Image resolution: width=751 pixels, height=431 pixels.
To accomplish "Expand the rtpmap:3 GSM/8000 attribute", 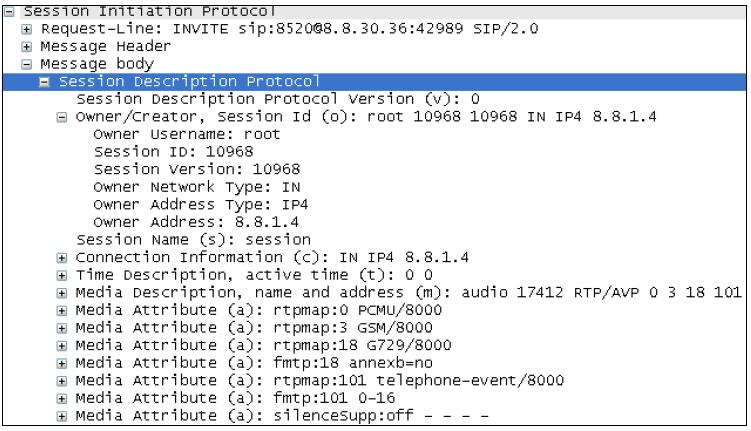I will tap(62, 327).
